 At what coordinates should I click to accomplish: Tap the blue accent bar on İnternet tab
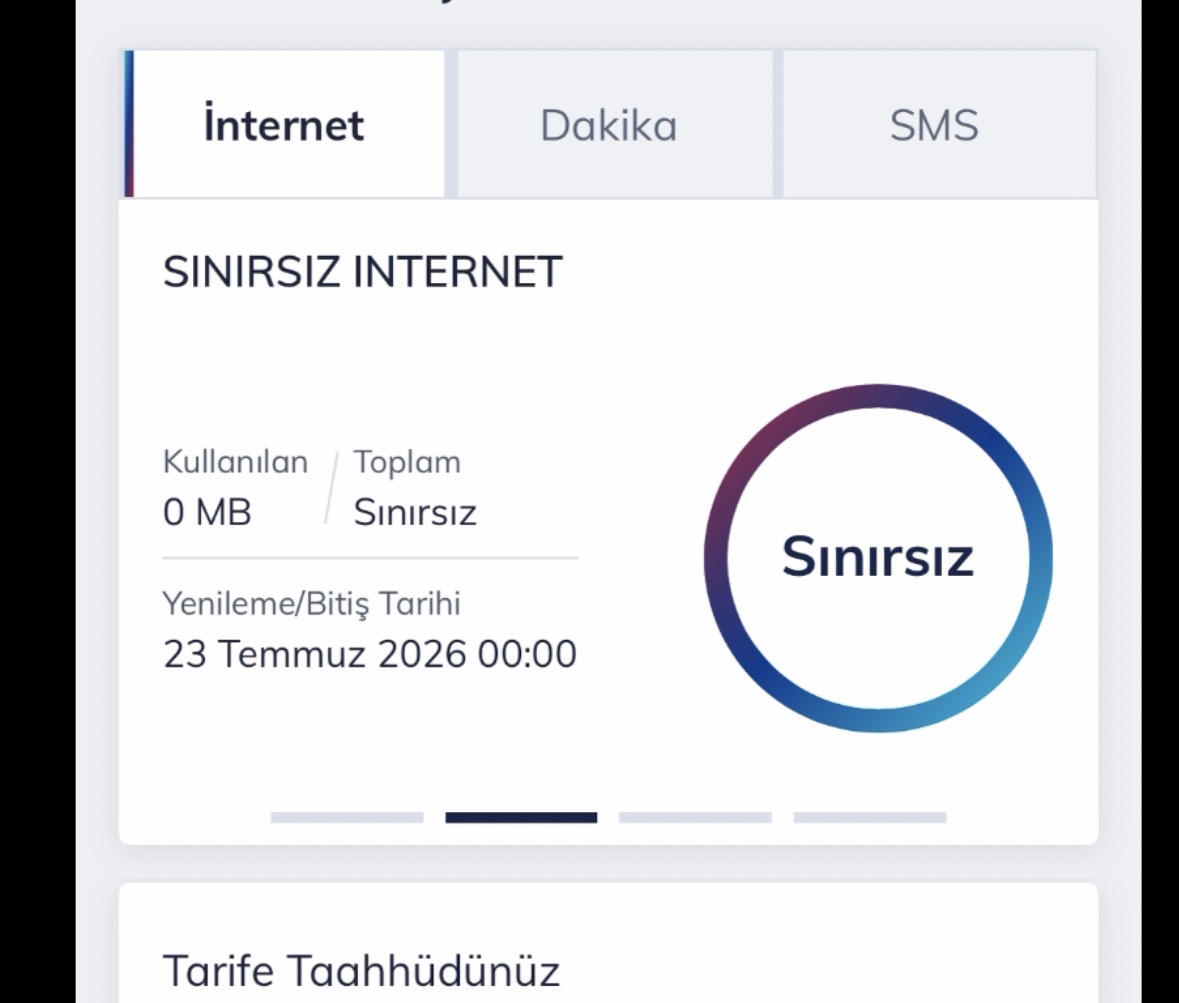129,124
